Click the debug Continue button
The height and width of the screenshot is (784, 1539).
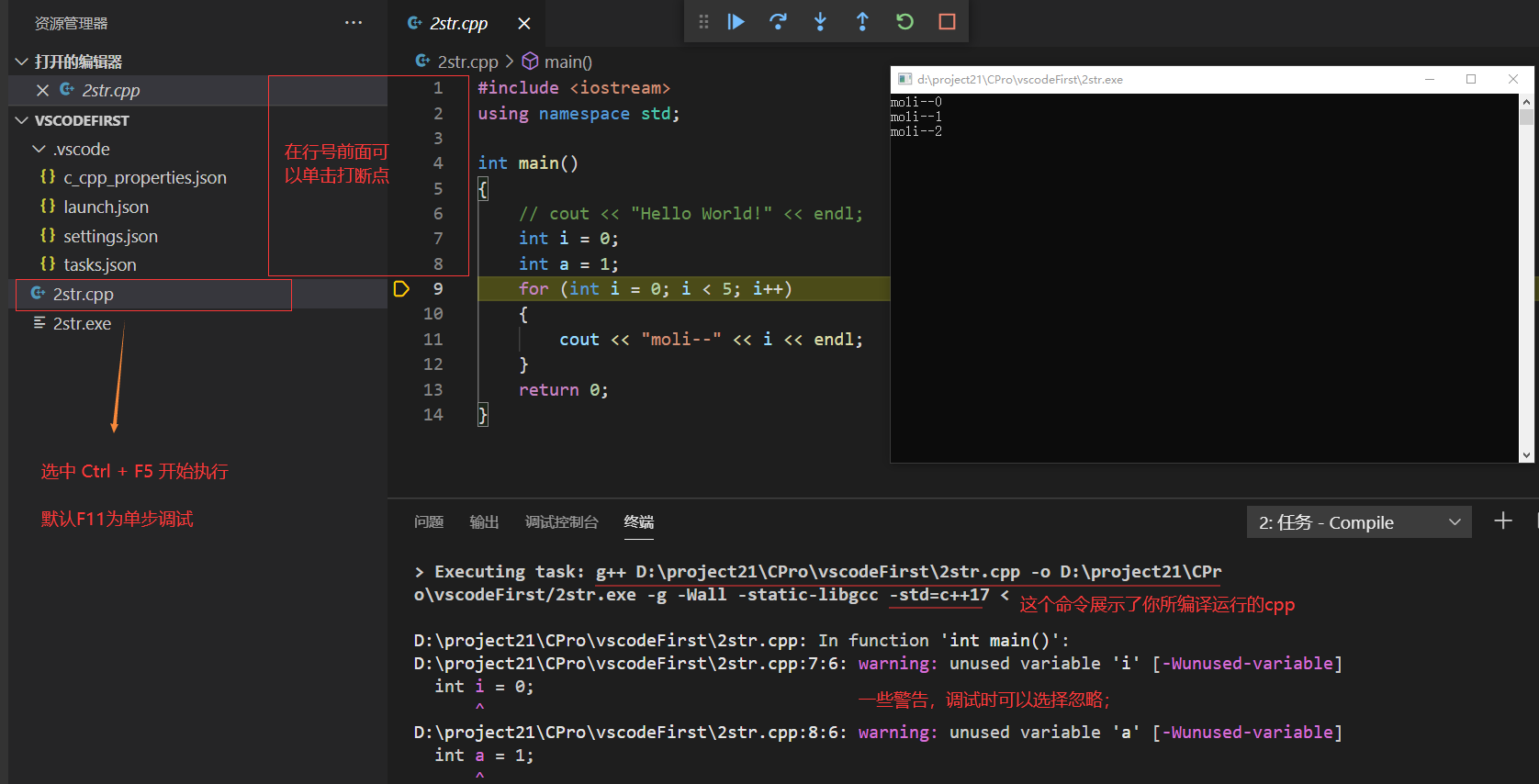736,22
